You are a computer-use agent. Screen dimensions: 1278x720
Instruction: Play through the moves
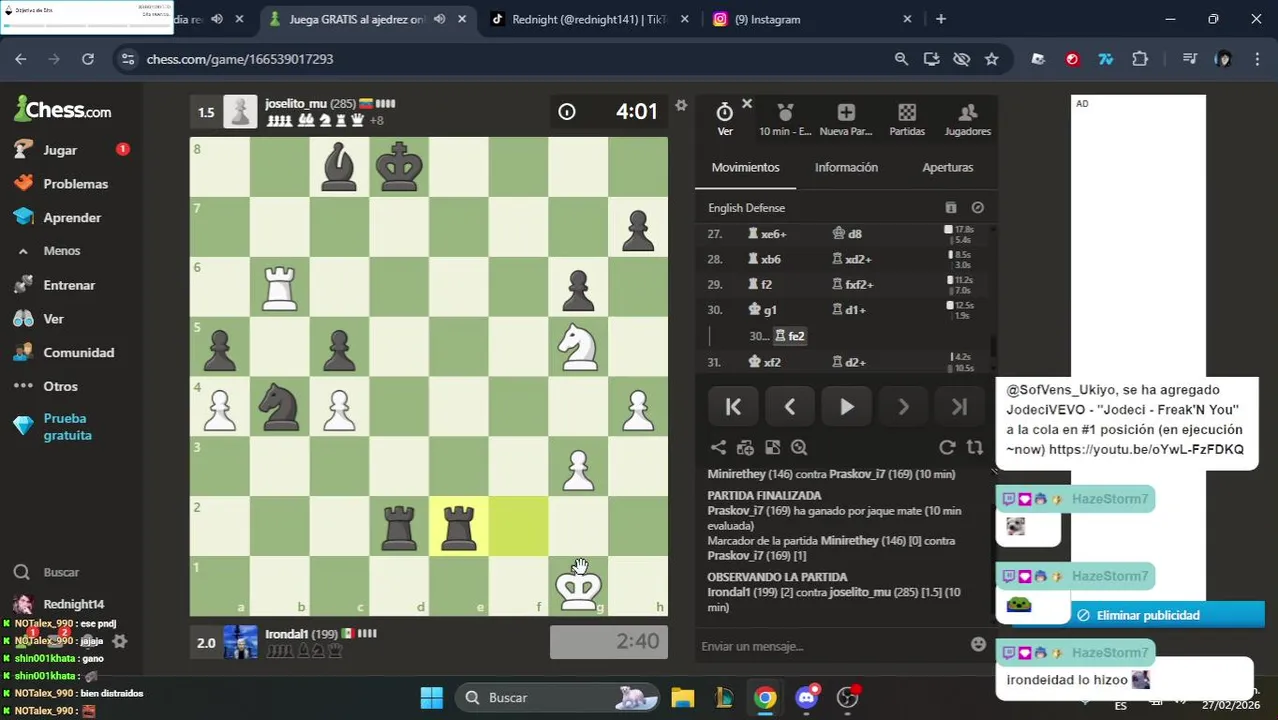(x=846, y=407)
